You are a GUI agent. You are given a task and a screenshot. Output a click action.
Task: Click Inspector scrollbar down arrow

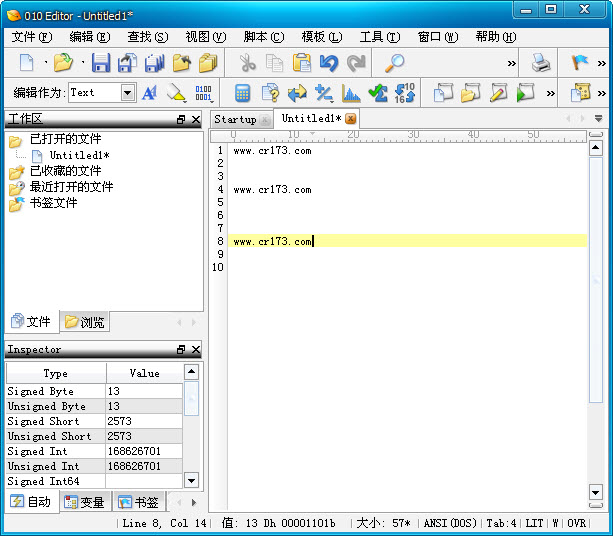(x=192, y=480)
